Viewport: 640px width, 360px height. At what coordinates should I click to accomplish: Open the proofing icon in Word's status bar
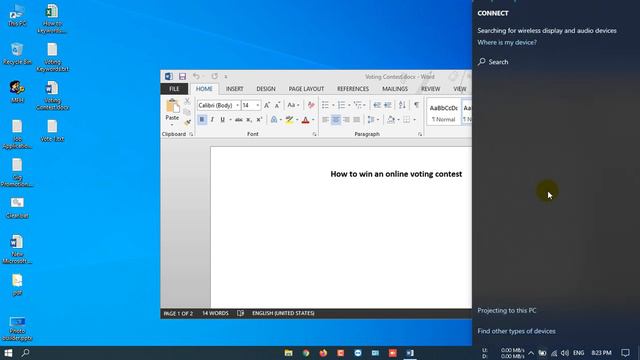pos(240,313)
